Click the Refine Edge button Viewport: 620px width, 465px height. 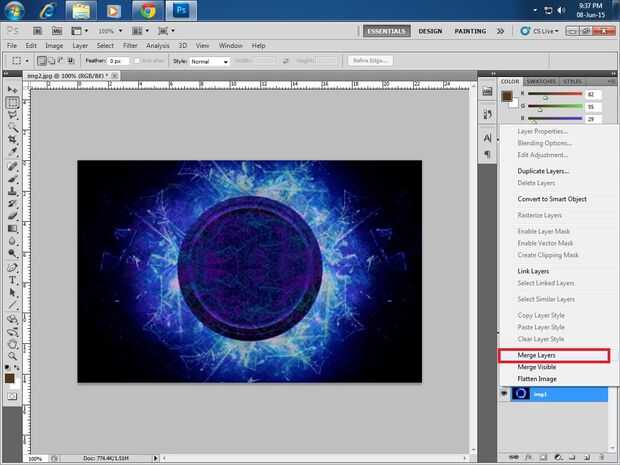coord(371,61)
